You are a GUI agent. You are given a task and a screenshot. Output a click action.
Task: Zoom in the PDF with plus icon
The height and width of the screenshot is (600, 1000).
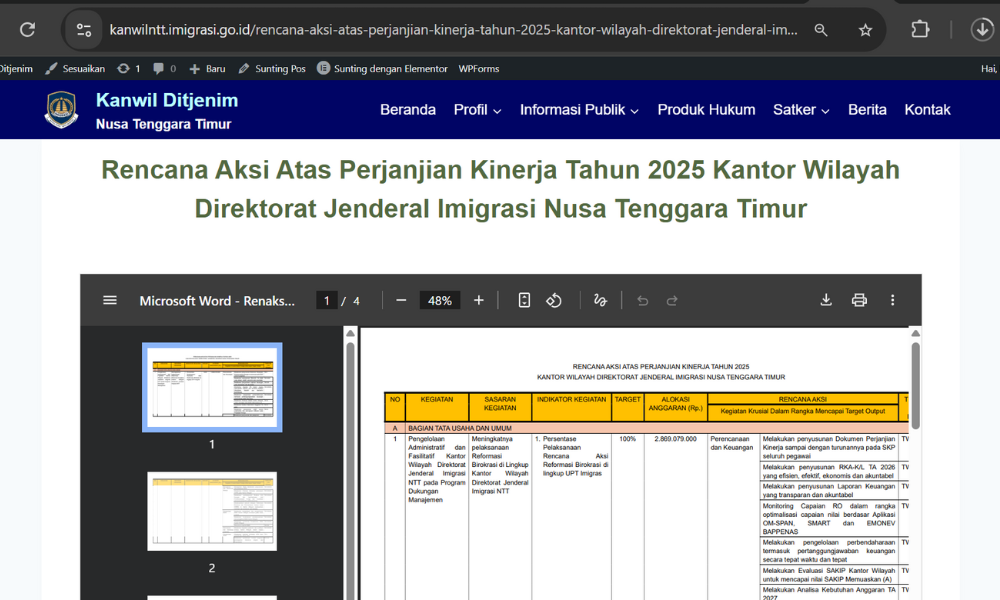(x=478, y=300)
